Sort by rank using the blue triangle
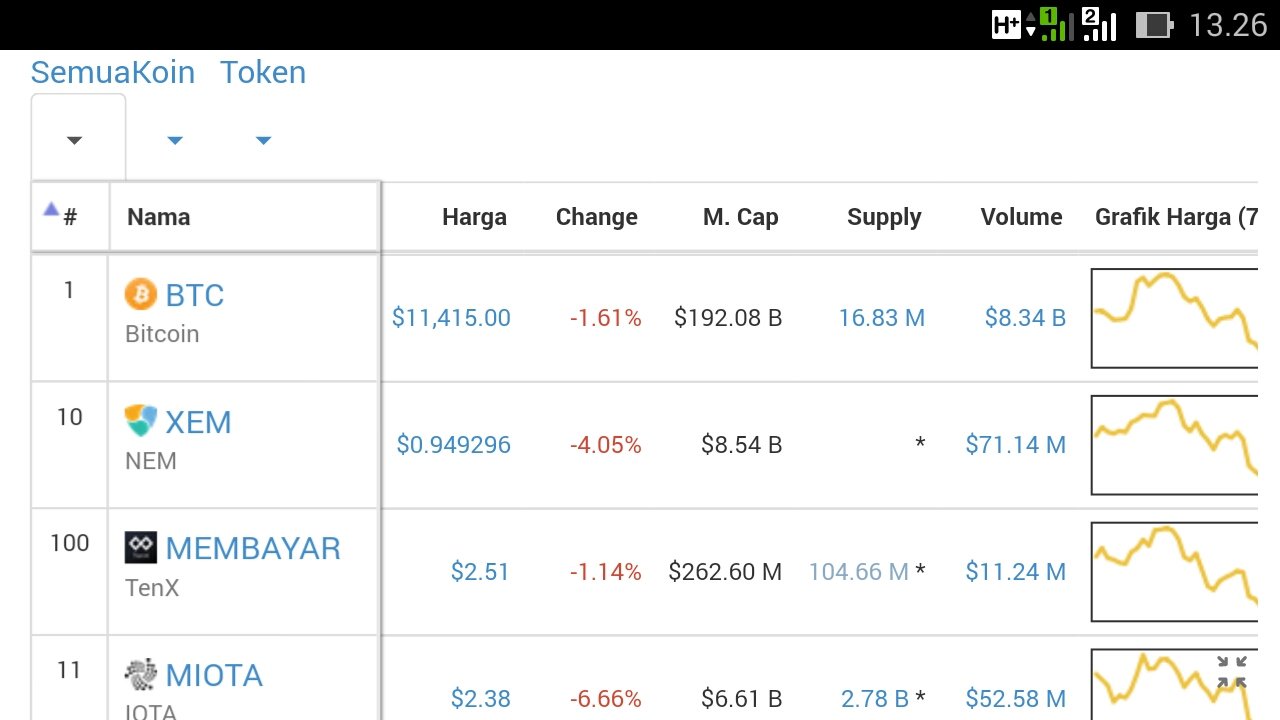 click(x=51, y=210)
